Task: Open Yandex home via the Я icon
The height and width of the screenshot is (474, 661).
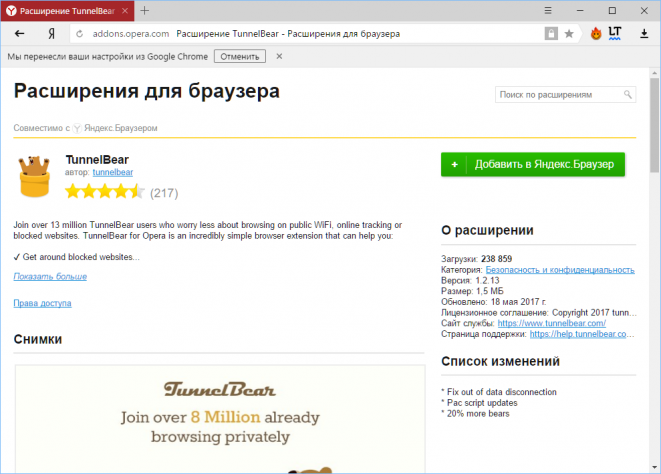Action: 51,34
